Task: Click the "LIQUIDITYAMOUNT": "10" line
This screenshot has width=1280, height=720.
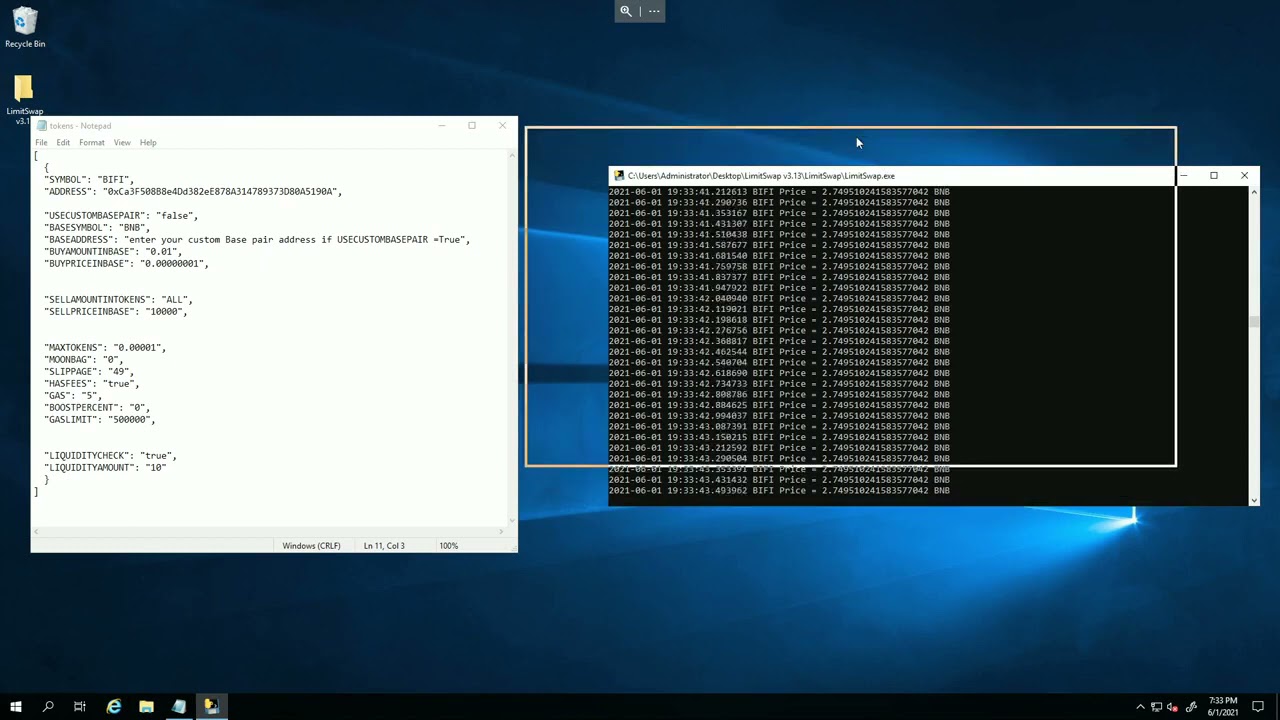Action: (x=105, y=468)
